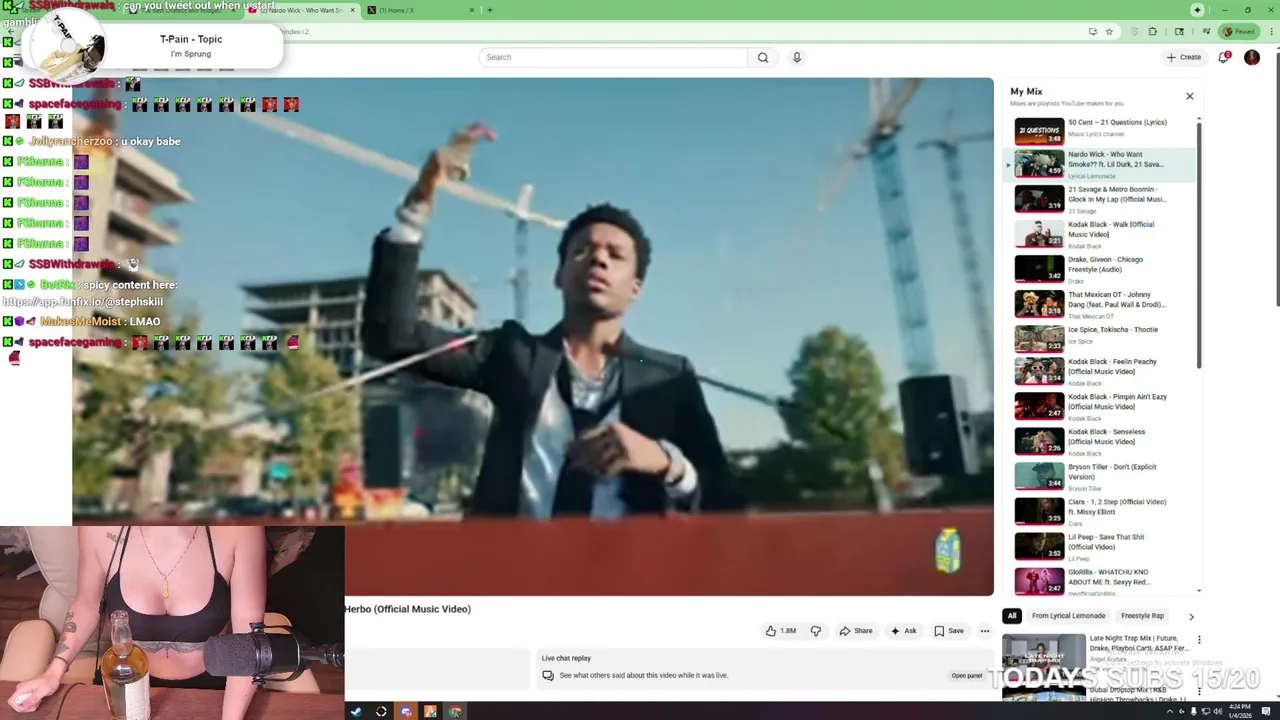
Task: Play GloRilla - WHATCHU KNO ABOUT ME
Action: [1100, 581]
